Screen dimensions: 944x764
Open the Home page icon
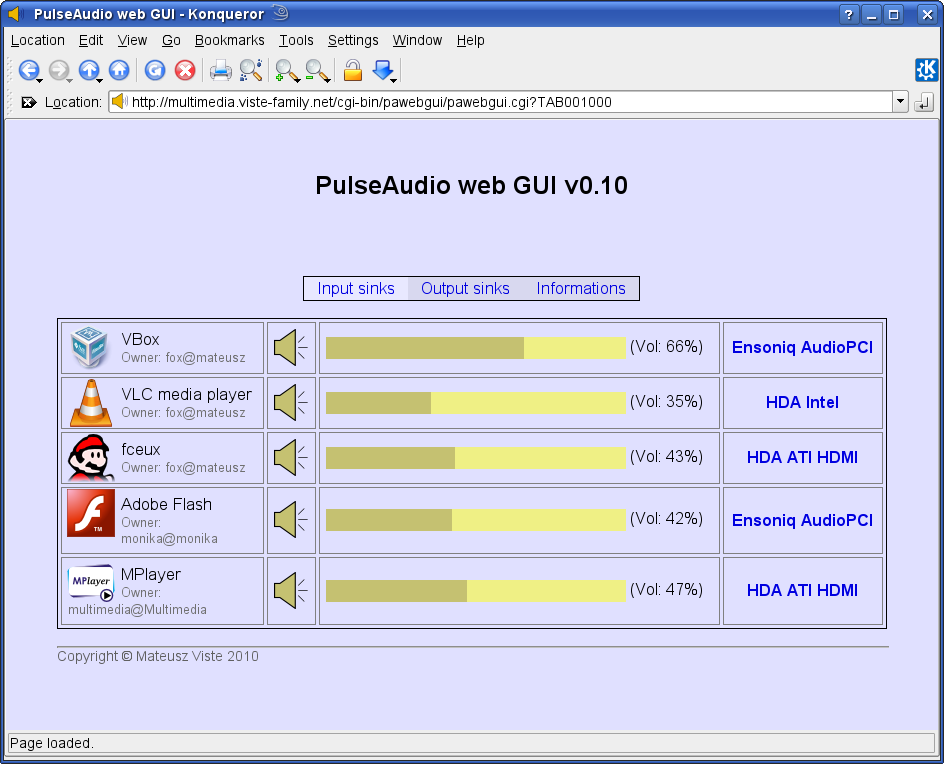tap(119, 70)
